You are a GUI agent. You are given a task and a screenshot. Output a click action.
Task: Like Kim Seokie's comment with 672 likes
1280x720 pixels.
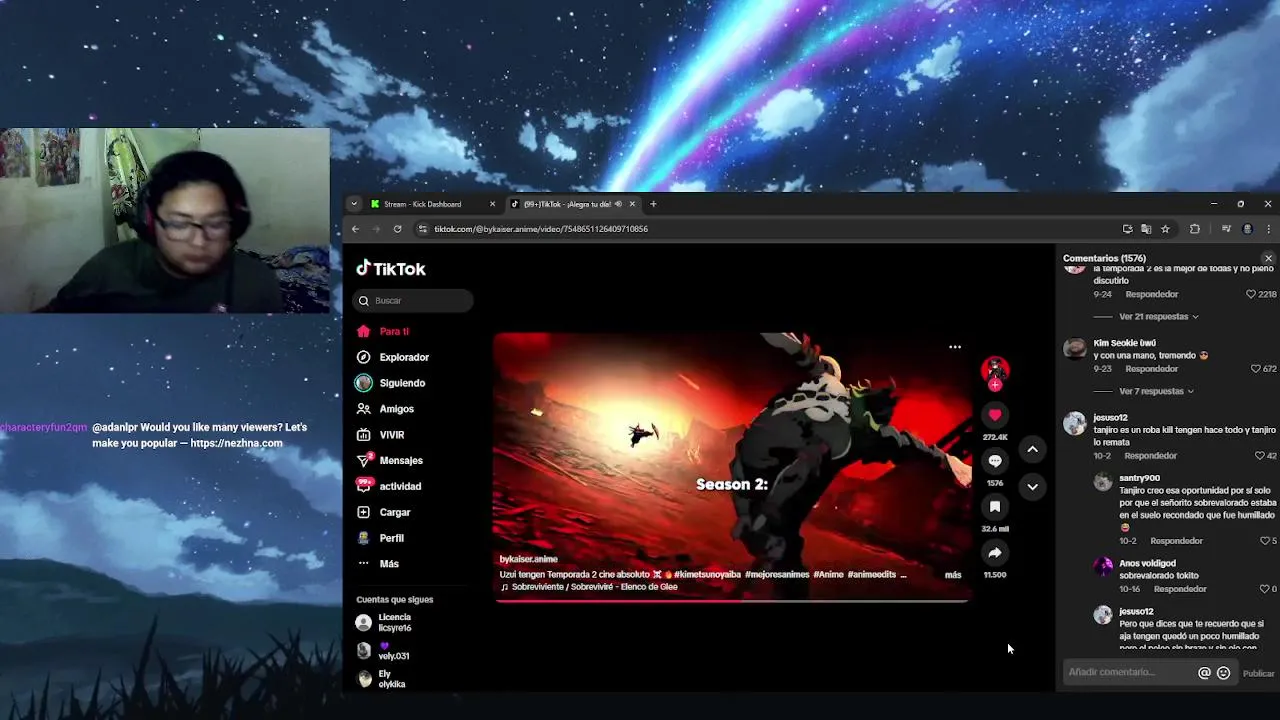coord(1256,369)
